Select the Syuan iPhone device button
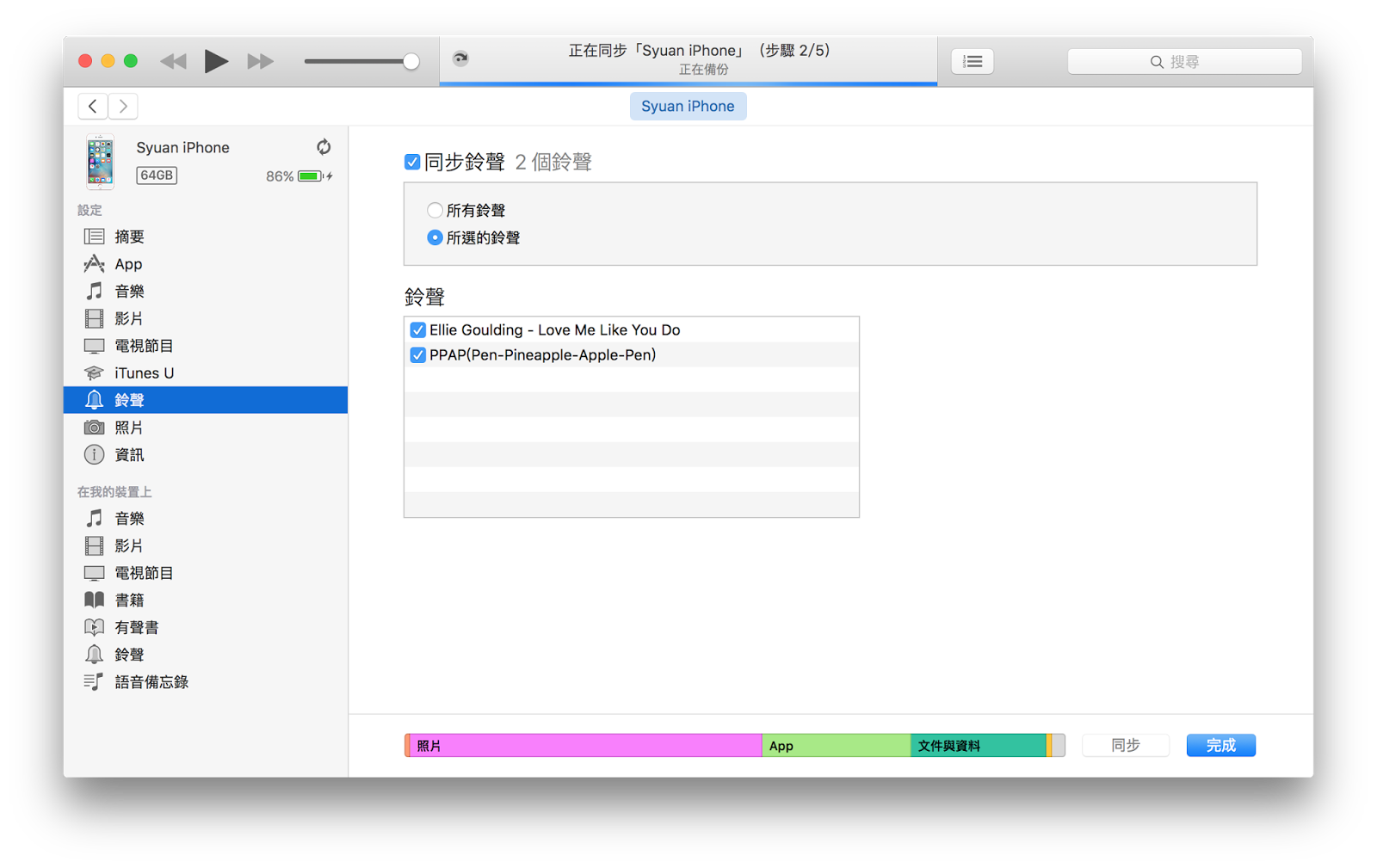This screenshot has width=1377, height=868. pyautogui.click(x=688, y=106)
